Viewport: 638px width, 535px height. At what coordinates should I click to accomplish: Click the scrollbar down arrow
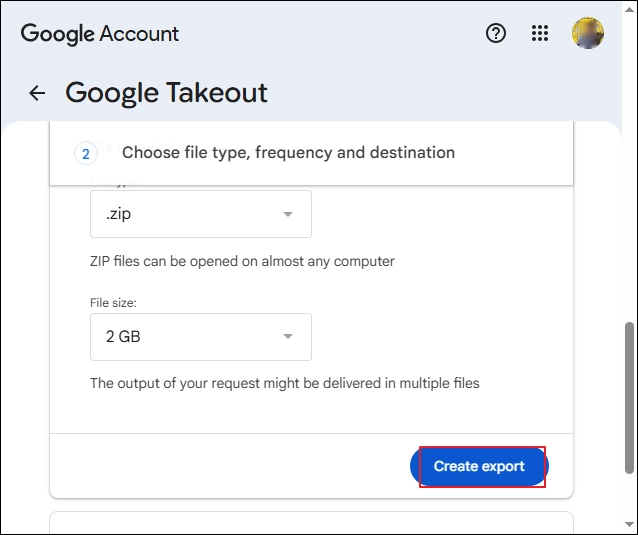click(x=629, y=525)
